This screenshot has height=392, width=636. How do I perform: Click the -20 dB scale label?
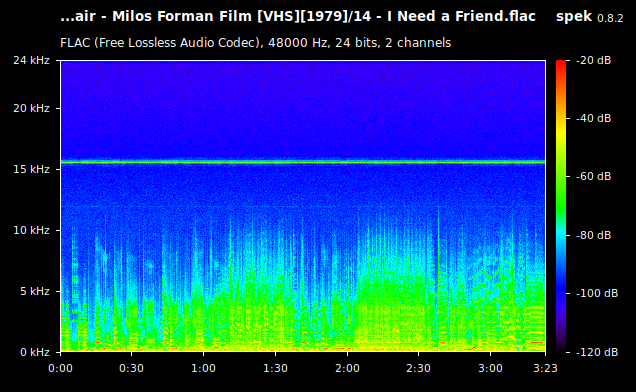coord(593,60)
